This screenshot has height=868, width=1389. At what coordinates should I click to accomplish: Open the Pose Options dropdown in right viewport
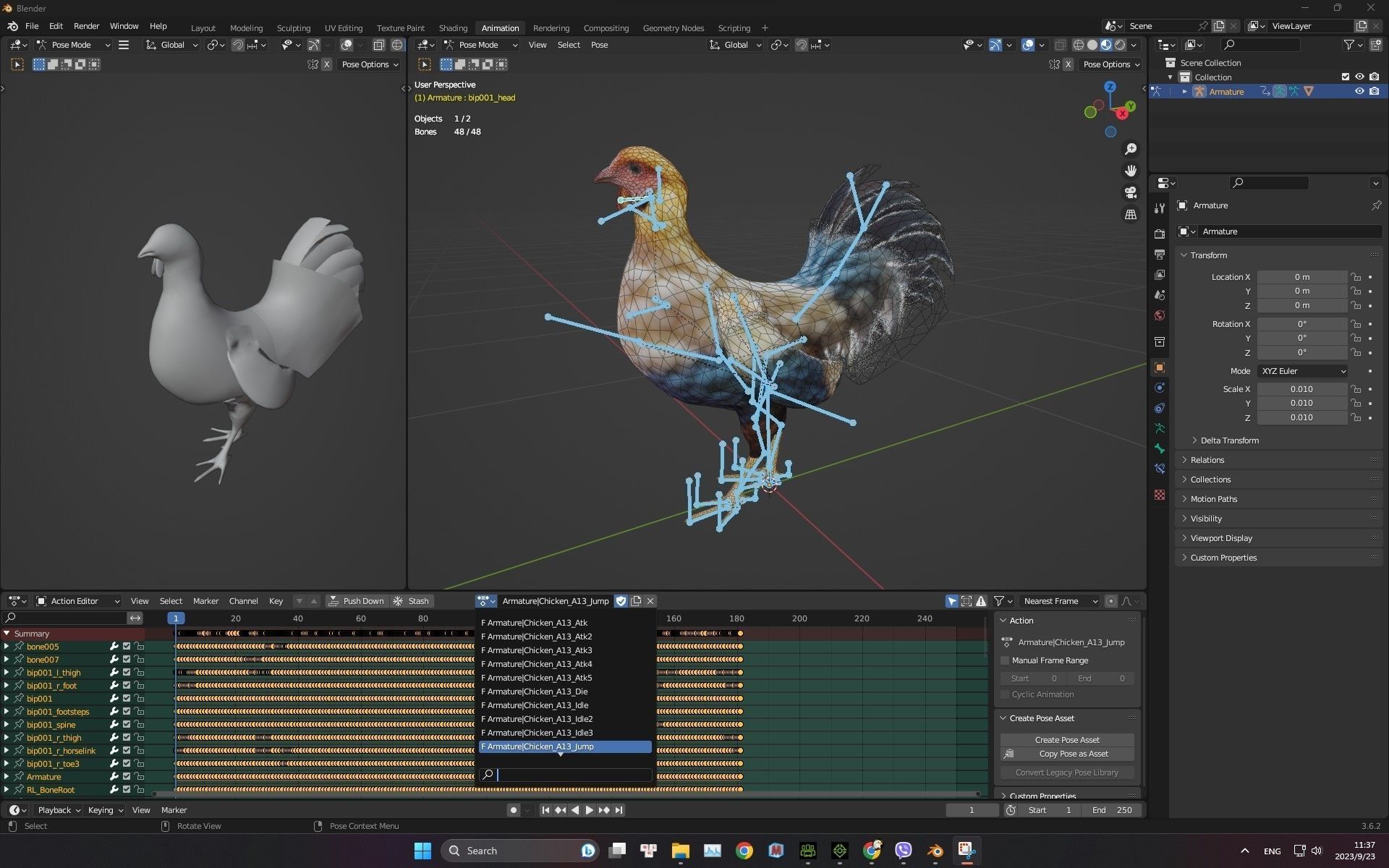[1110, 64]
